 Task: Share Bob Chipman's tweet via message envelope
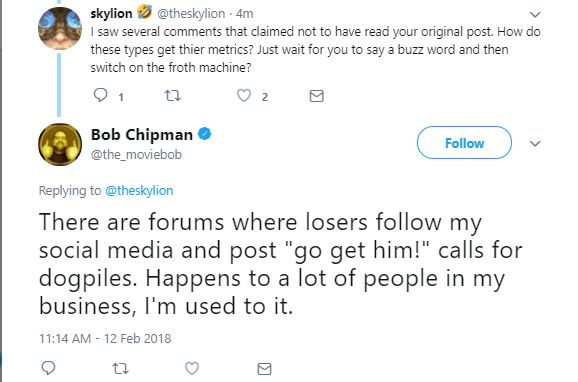[264, 369]
